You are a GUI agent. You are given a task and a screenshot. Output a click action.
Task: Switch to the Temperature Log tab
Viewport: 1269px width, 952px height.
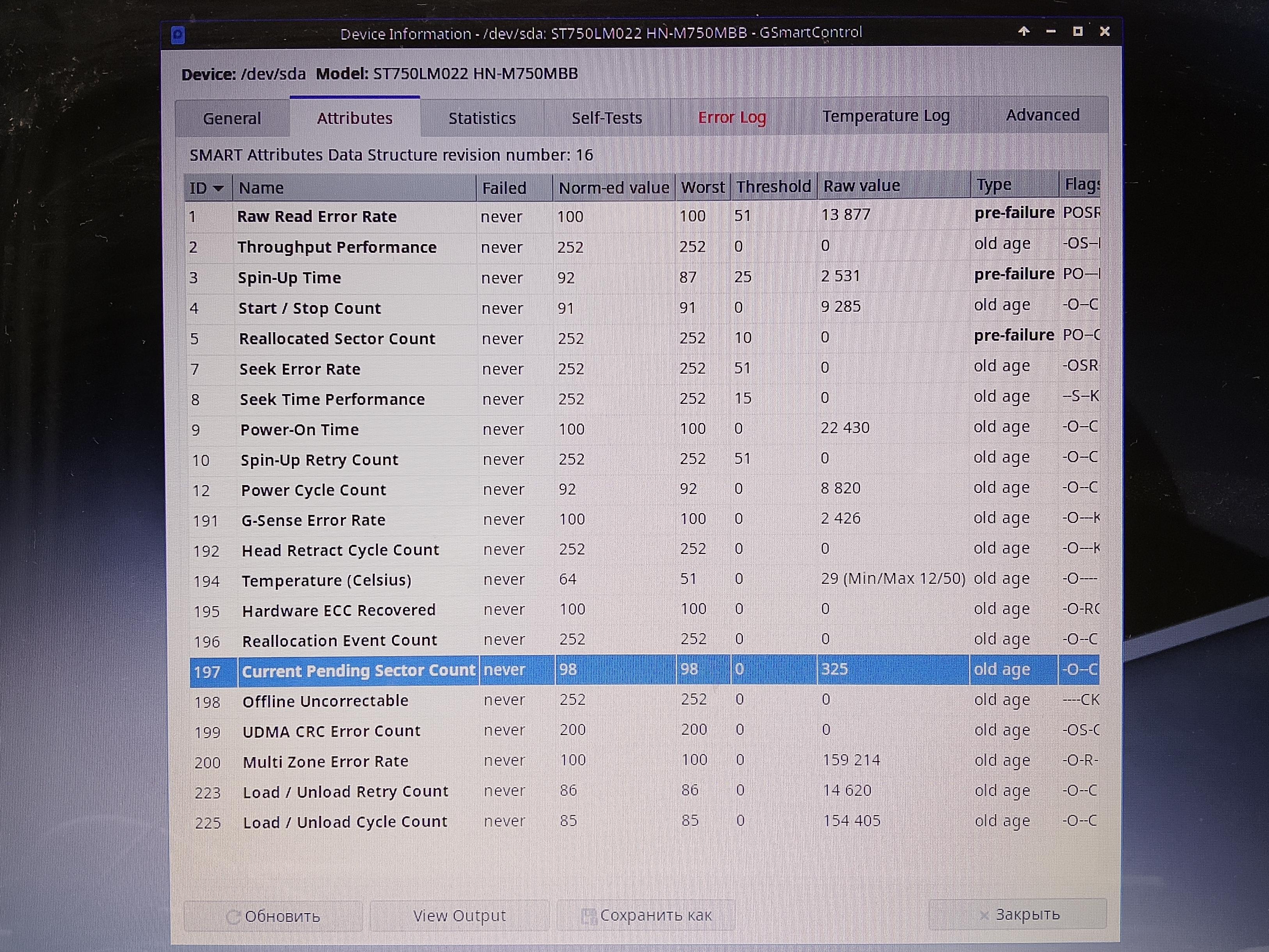click(x=885, y=116)
